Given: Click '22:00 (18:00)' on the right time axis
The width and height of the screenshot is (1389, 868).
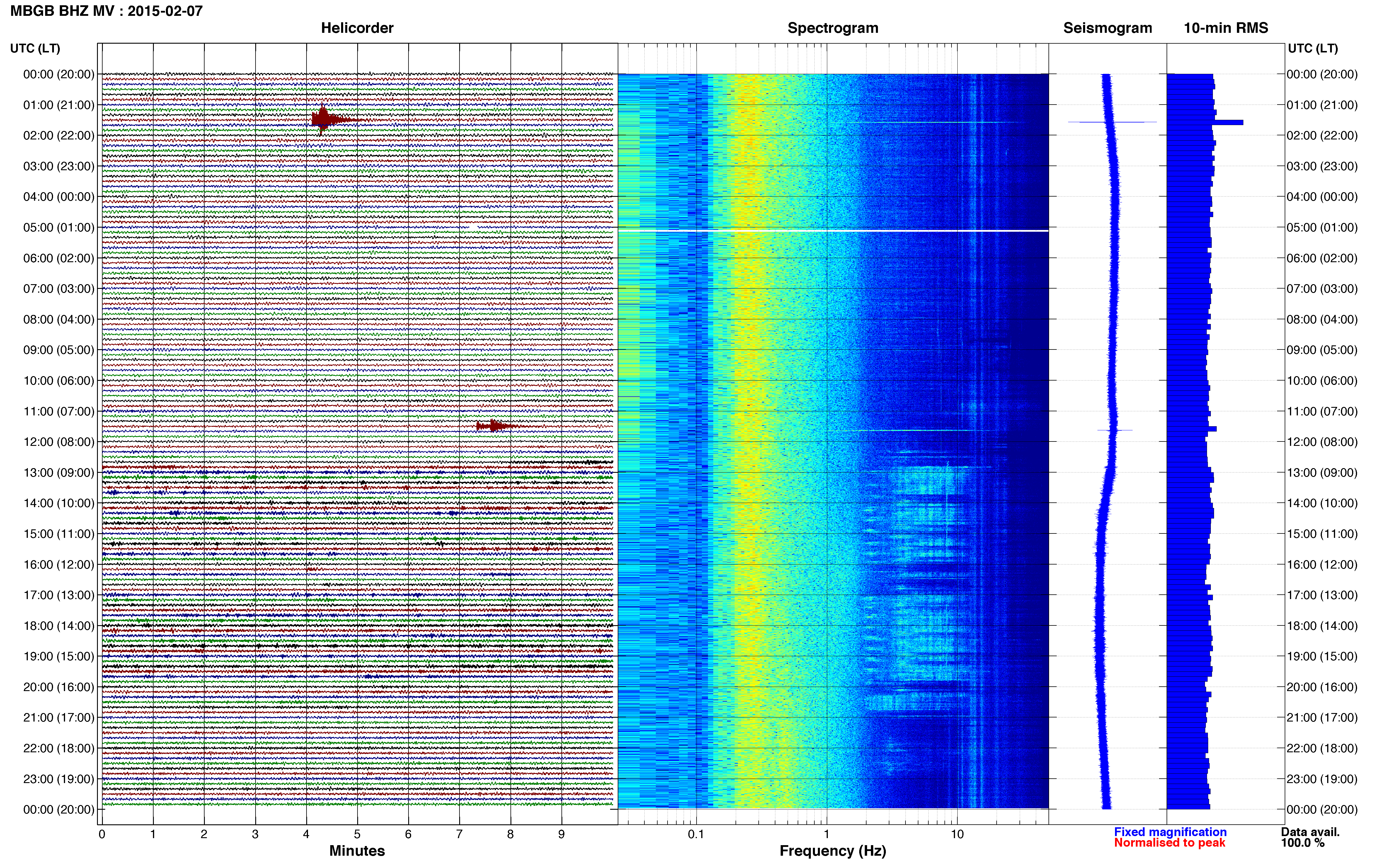Looking at the screenshot, I should [x=1322, y=748].
